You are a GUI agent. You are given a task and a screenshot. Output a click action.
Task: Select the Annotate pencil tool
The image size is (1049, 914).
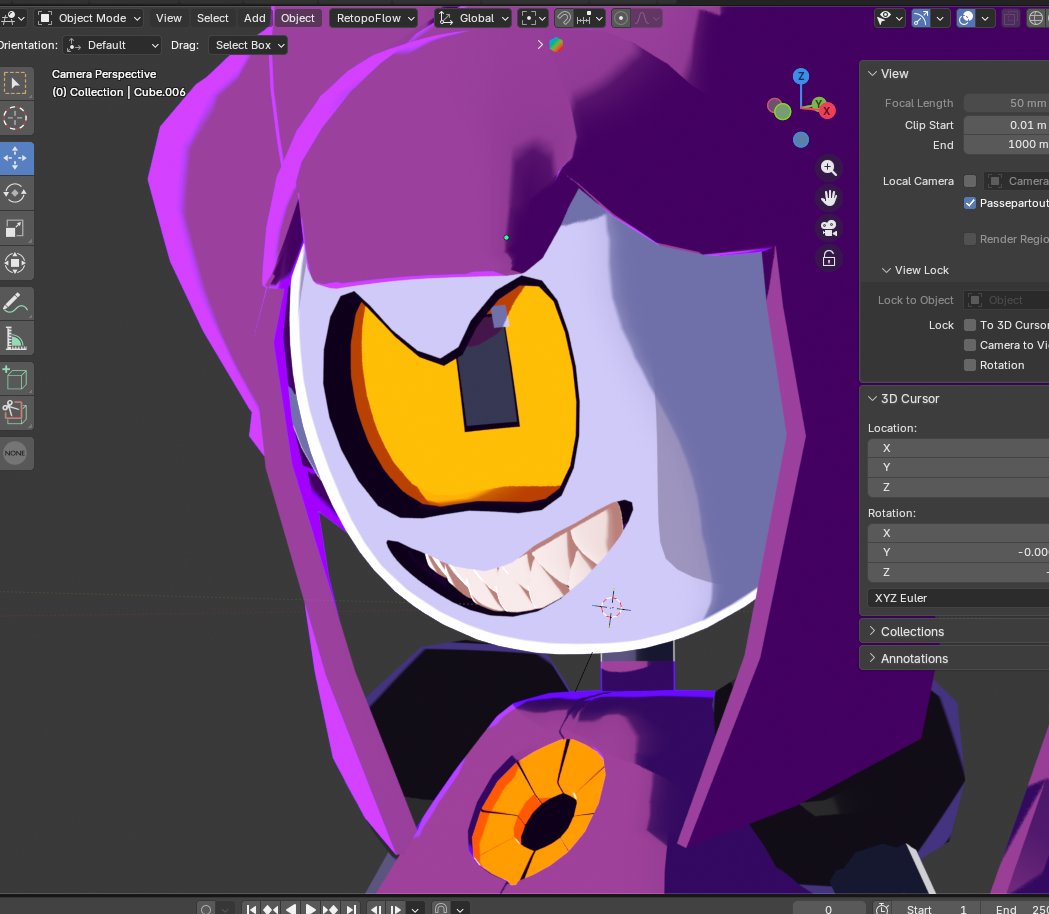click(15, 303)
